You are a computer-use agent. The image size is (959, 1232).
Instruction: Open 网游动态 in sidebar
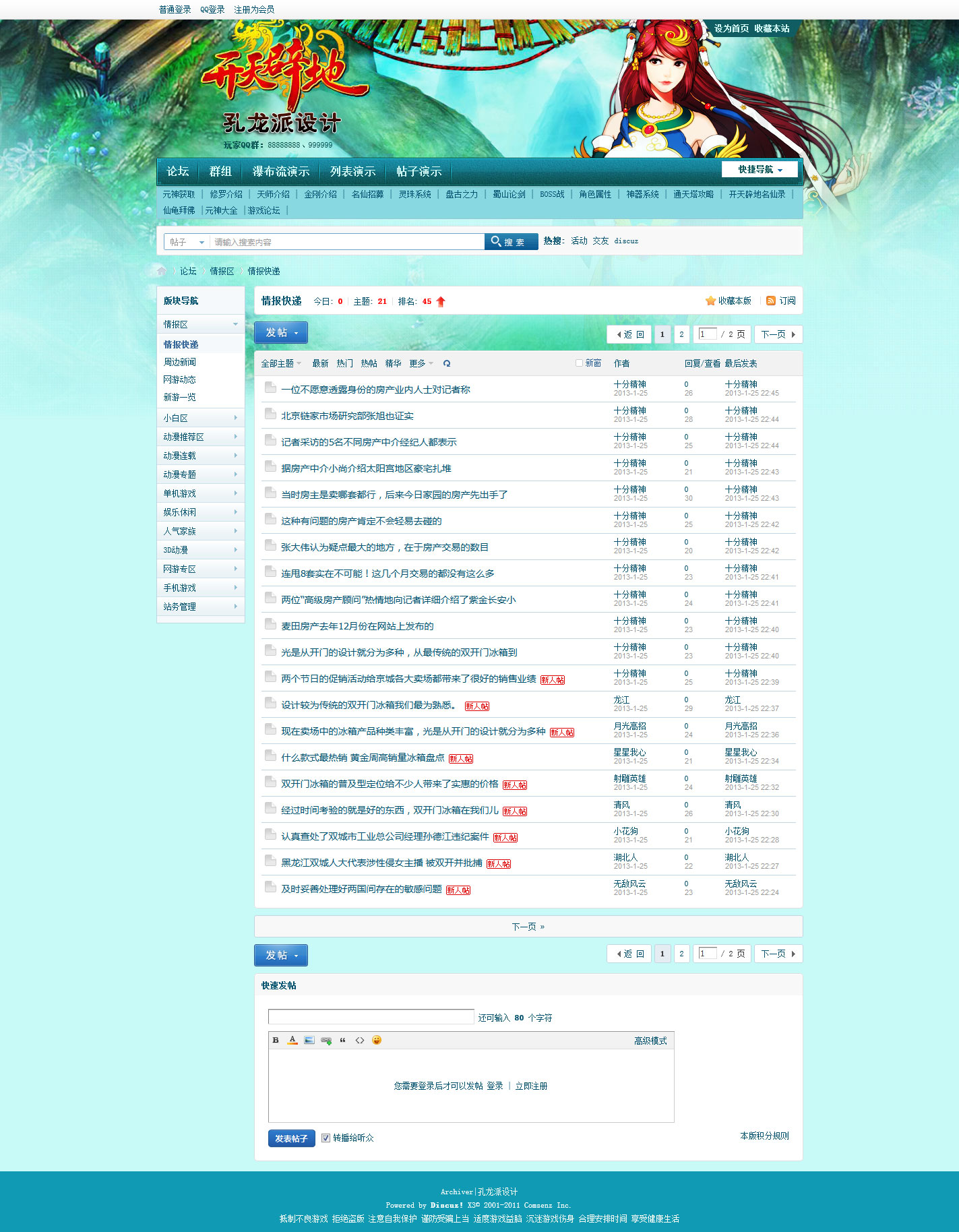pos(180,379)
